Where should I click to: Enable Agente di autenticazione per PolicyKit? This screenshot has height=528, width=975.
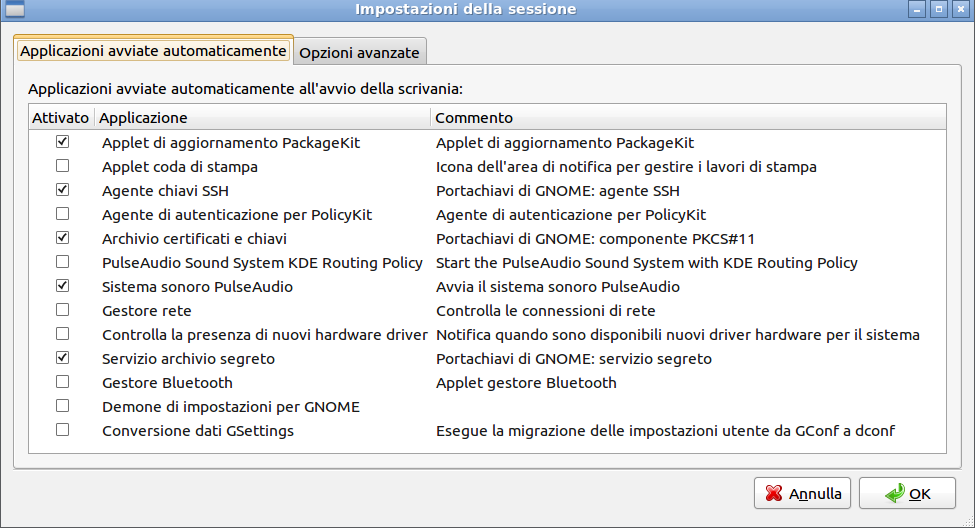click(63, 214)
